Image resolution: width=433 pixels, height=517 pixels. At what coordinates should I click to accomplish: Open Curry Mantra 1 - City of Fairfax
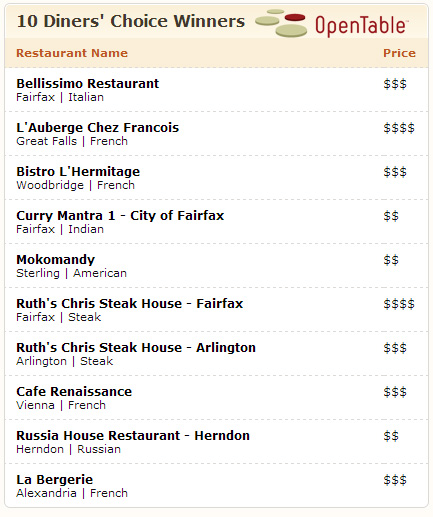click(120, 216)
